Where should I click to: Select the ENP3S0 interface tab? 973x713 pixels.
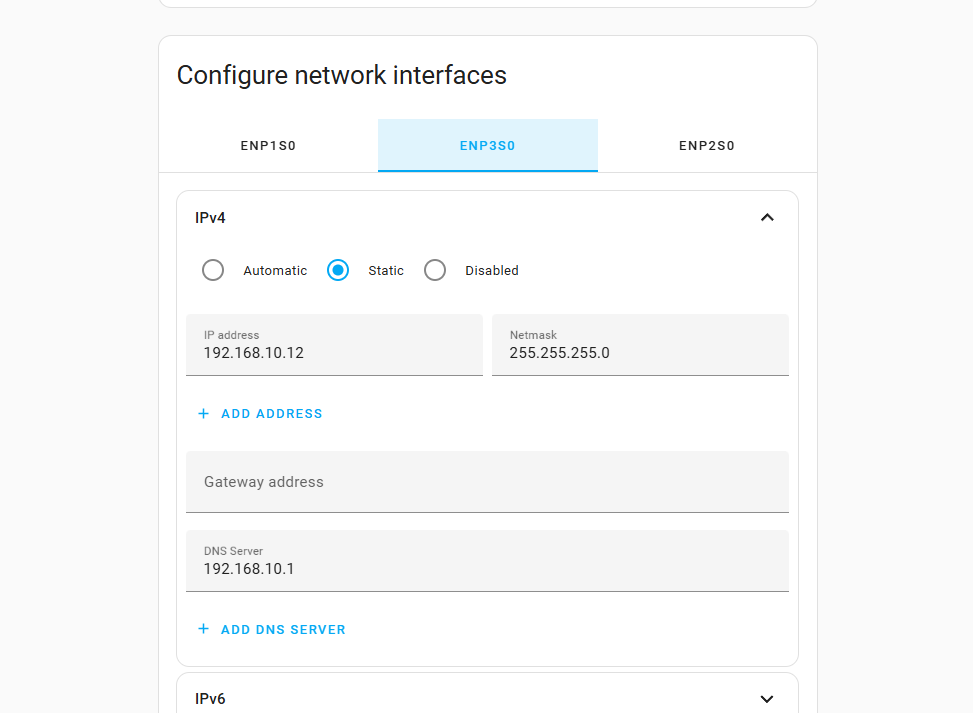click(487, 146)
